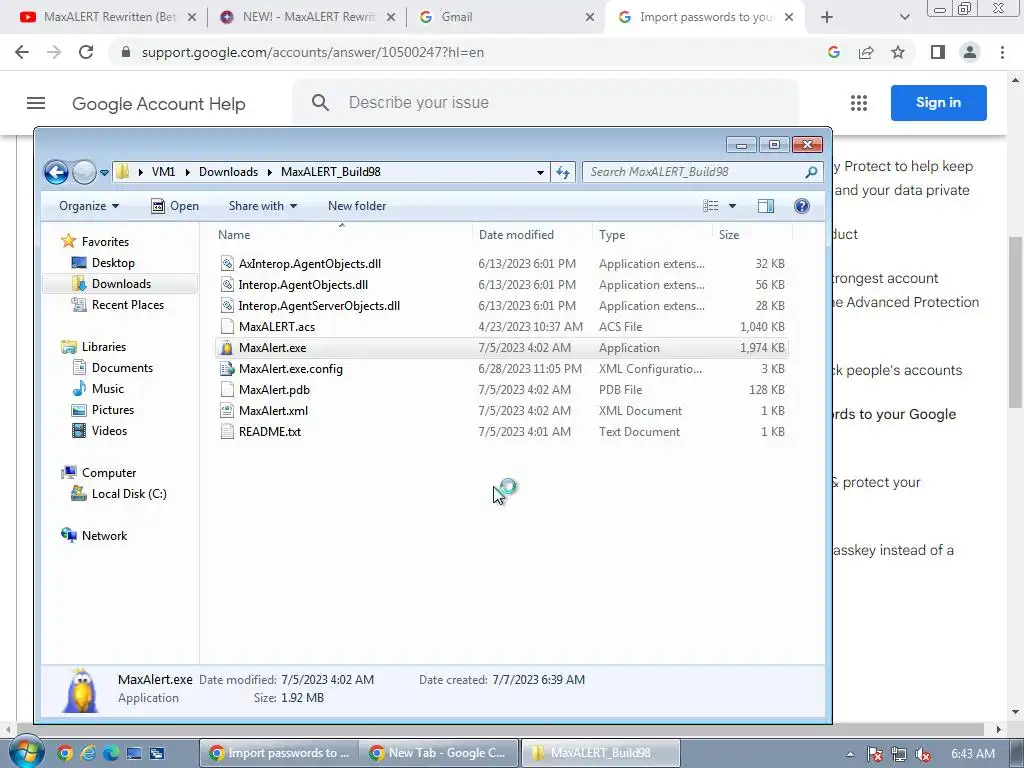Select Network in the navigation pane

[x=94, y=536]
